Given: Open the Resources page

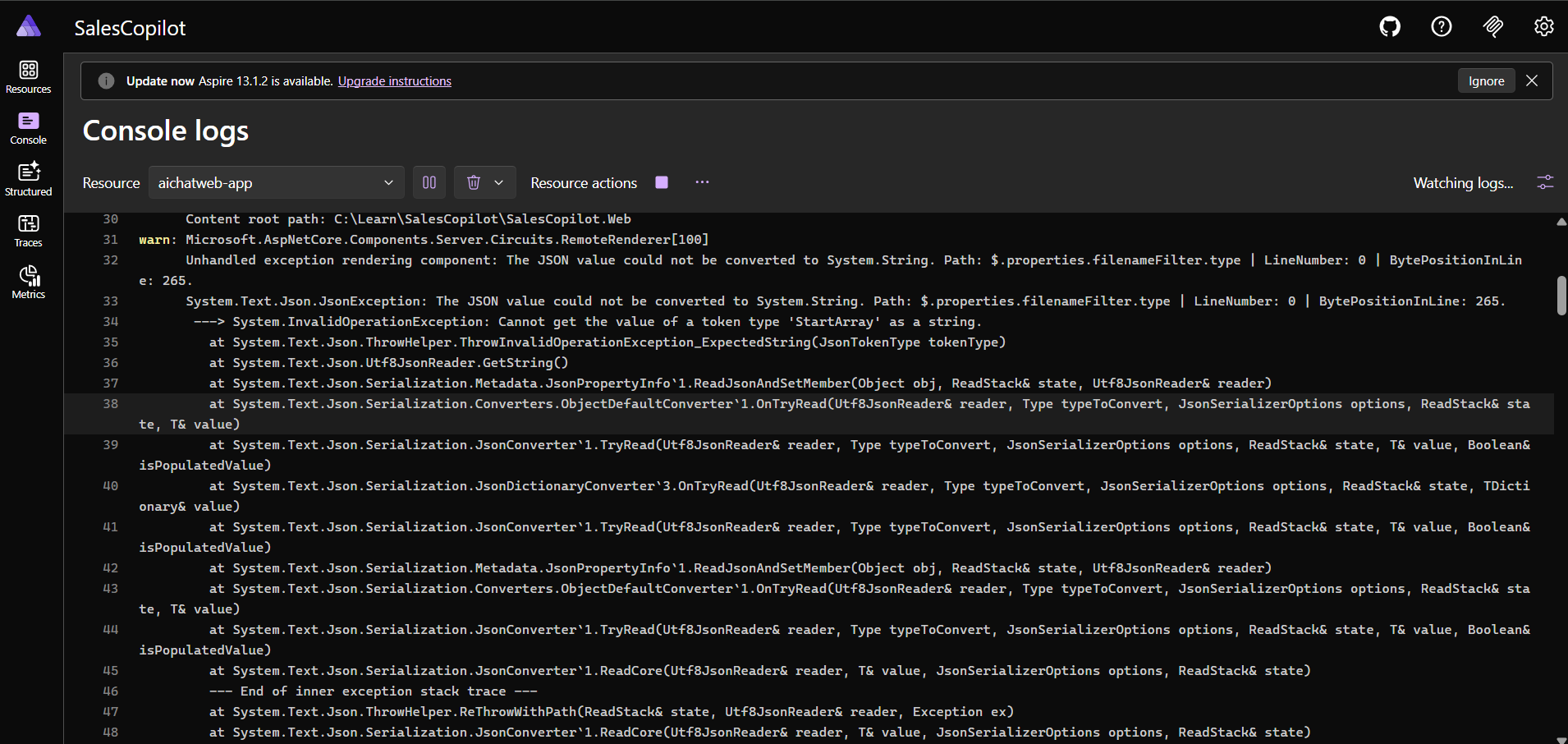Looking at the screenshot, I should point(28,77).
